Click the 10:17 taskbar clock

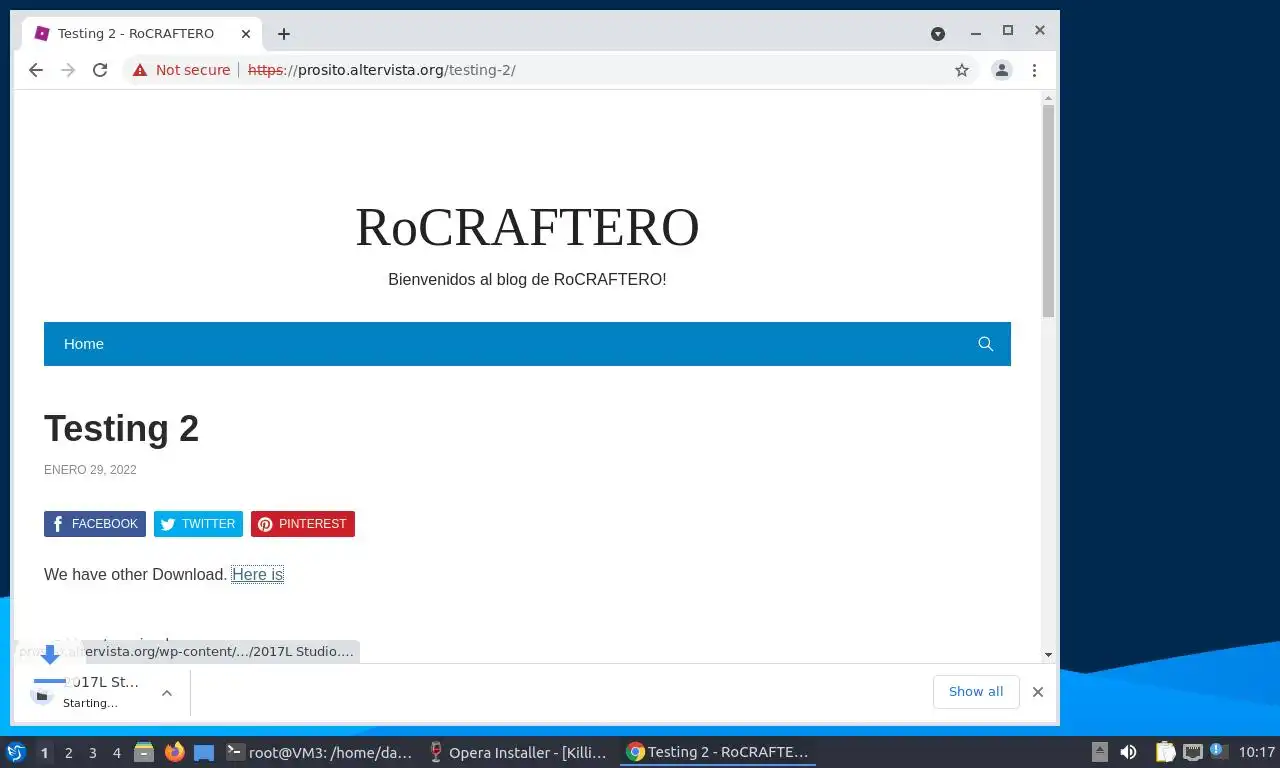point(1257,752)
